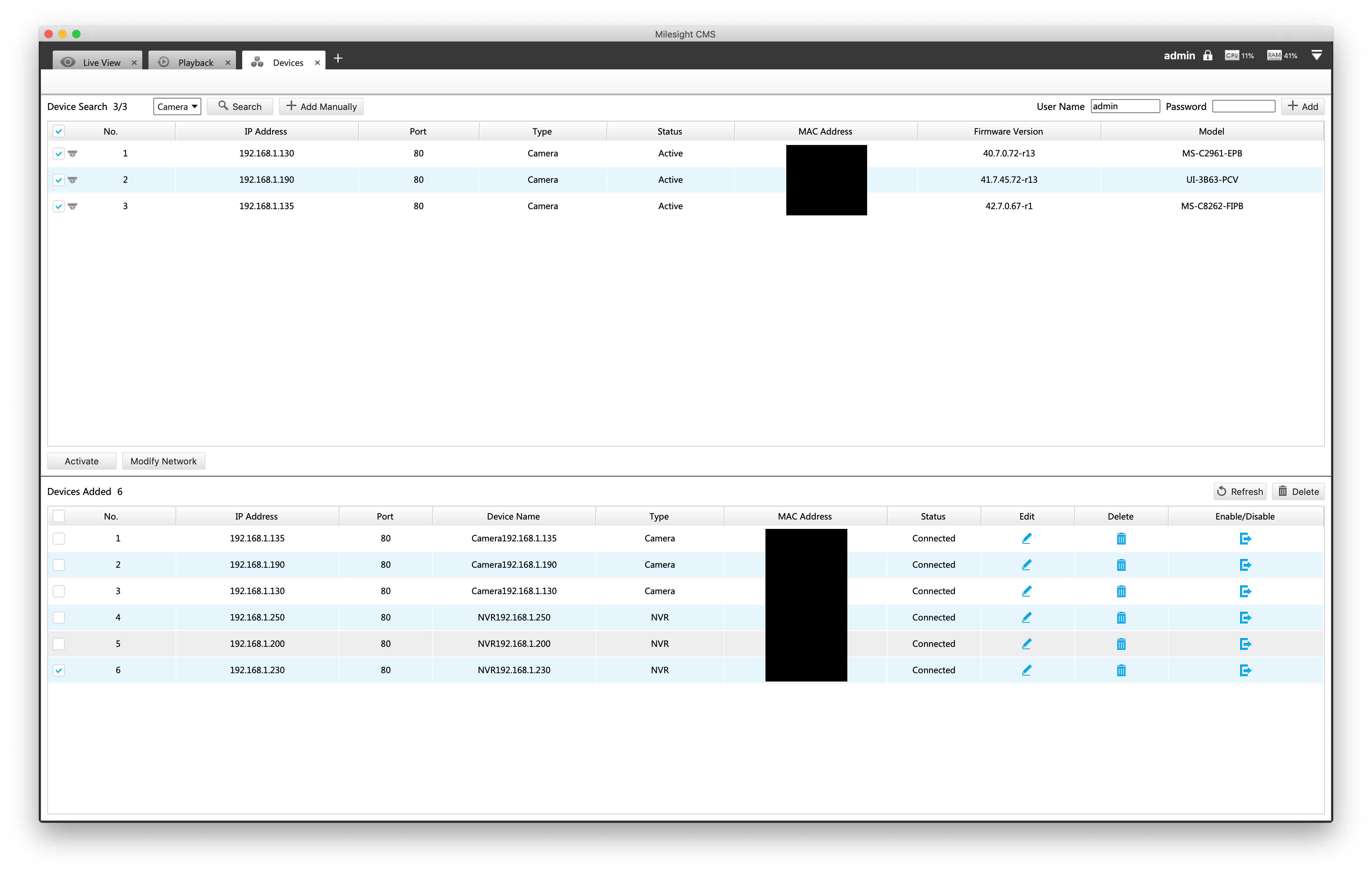The height and width of the screenshot is (874, 1372).
Task: Open the lock icon next to admin
Action: point(1208,55)
